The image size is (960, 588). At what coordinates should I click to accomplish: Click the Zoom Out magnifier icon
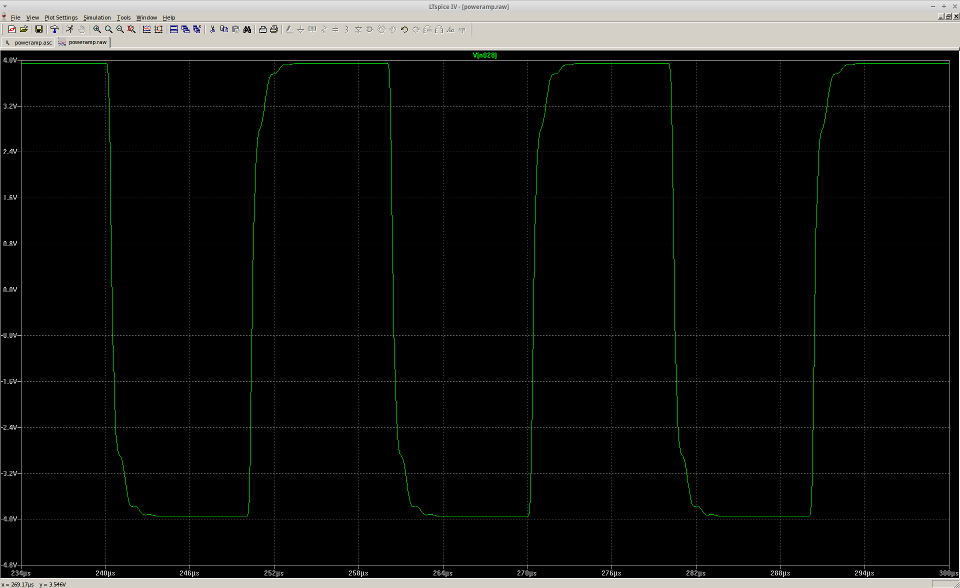(x=120, y=29)
